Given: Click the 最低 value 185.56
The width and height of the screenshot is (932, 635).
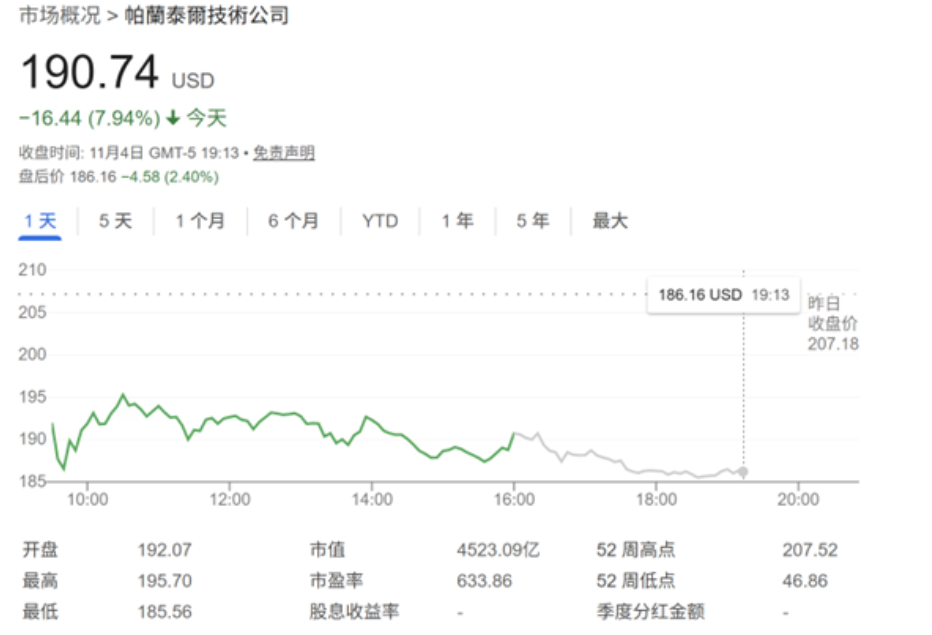Looking at the screenshot, I should click(165, 612).
